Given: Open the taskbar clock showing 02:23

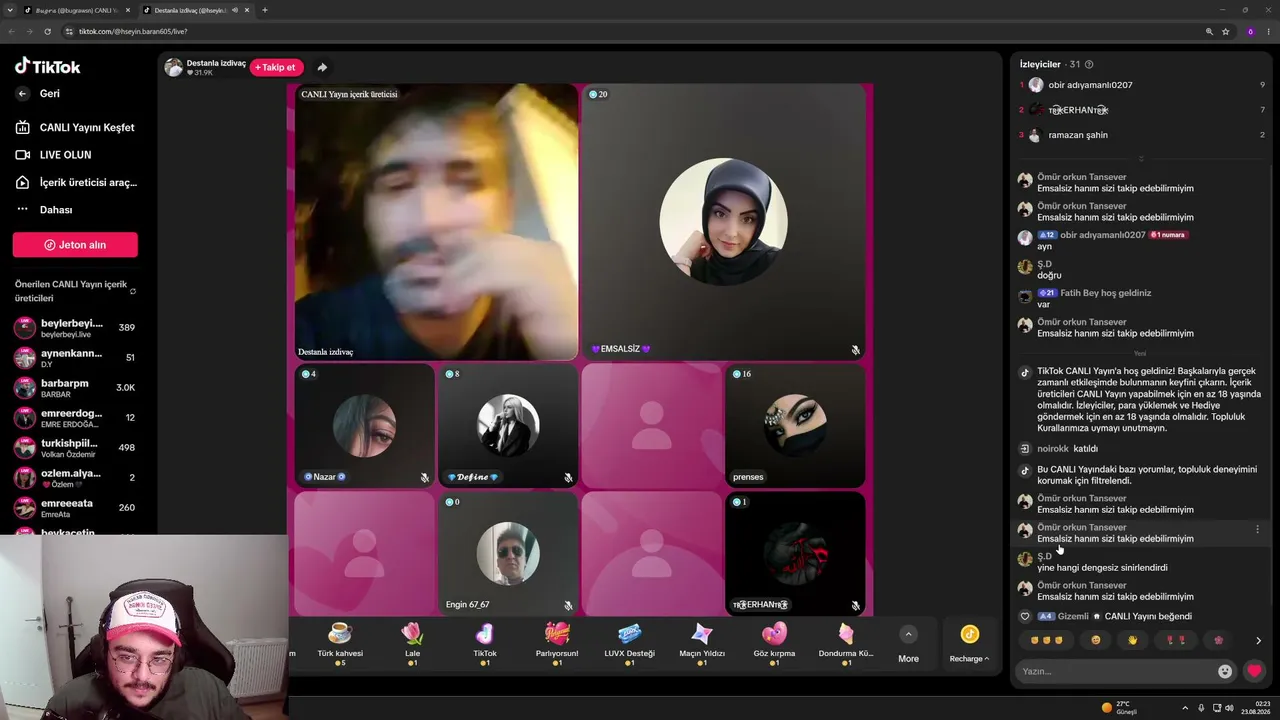Looking at the screenshot, I should [1256, 707].
